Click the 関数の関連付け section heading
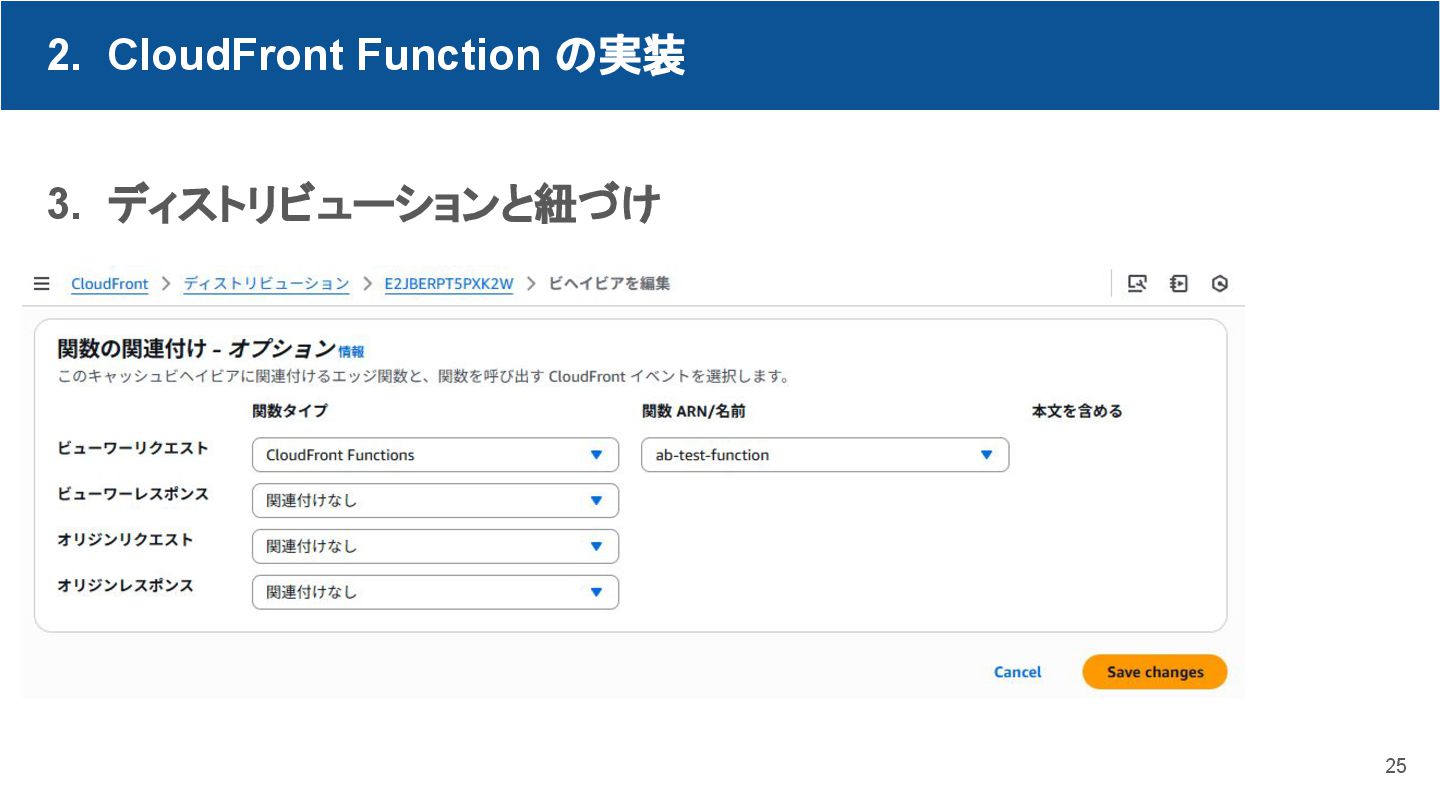 (x=196, y=349)
